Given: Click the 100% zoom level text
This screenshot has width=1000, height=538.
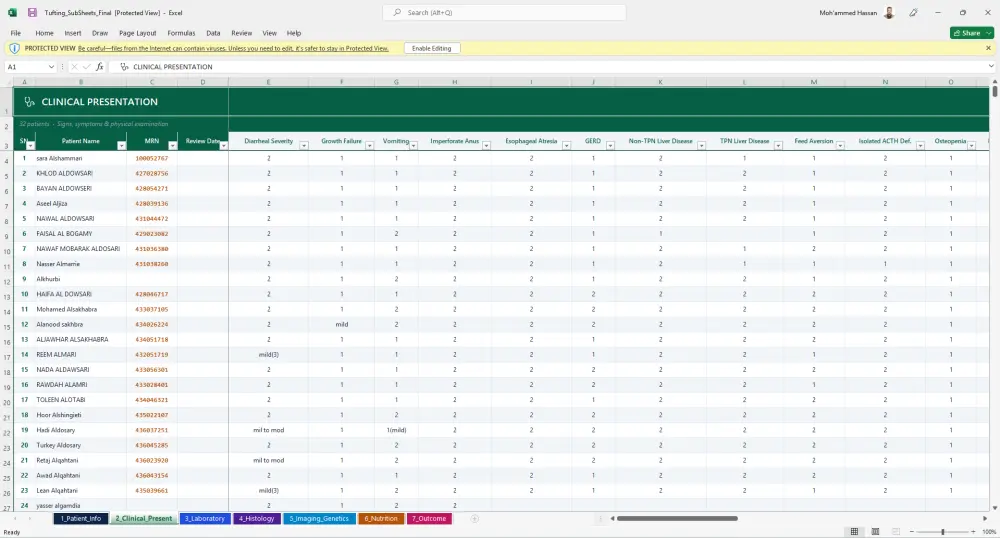Looking at the screenshot, I should (x=989, y=532).
